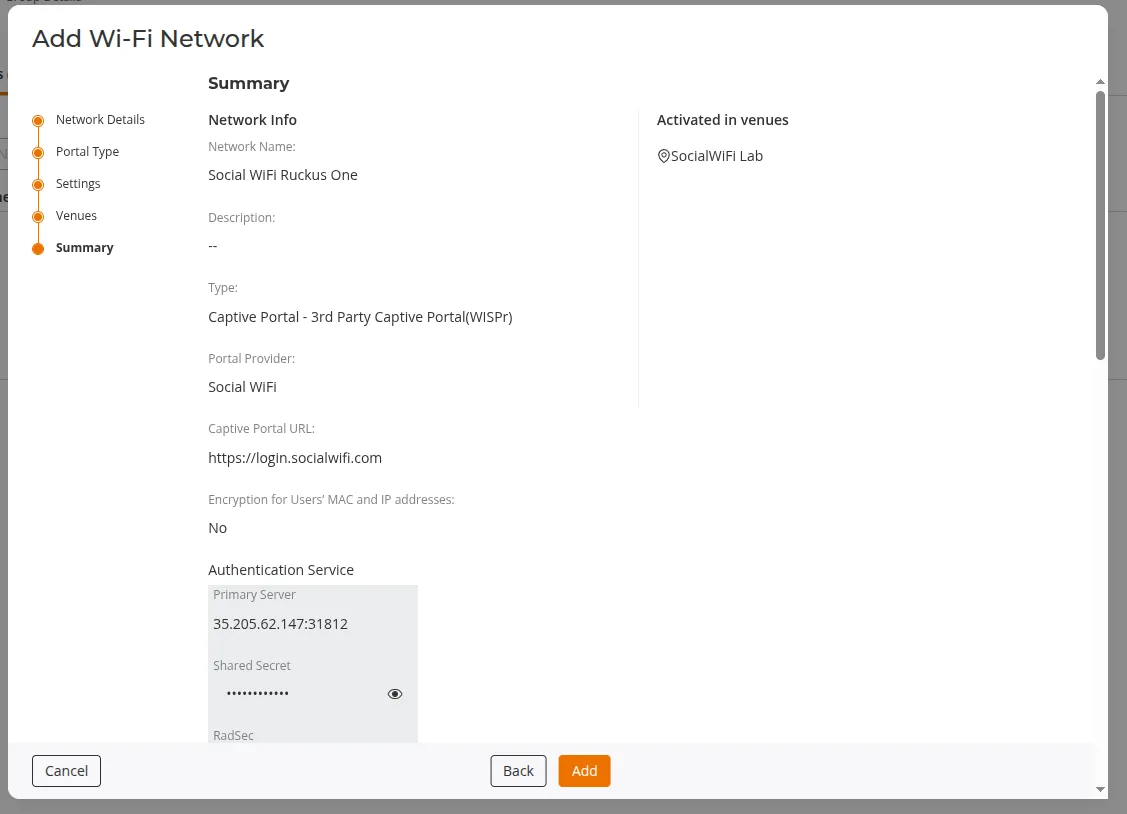The image size is (1127, 814).
Task: Click the 'Captive Portal - 3rd Party Captive Portal(WISPr)' type
Action: click(x=360, y=317)
